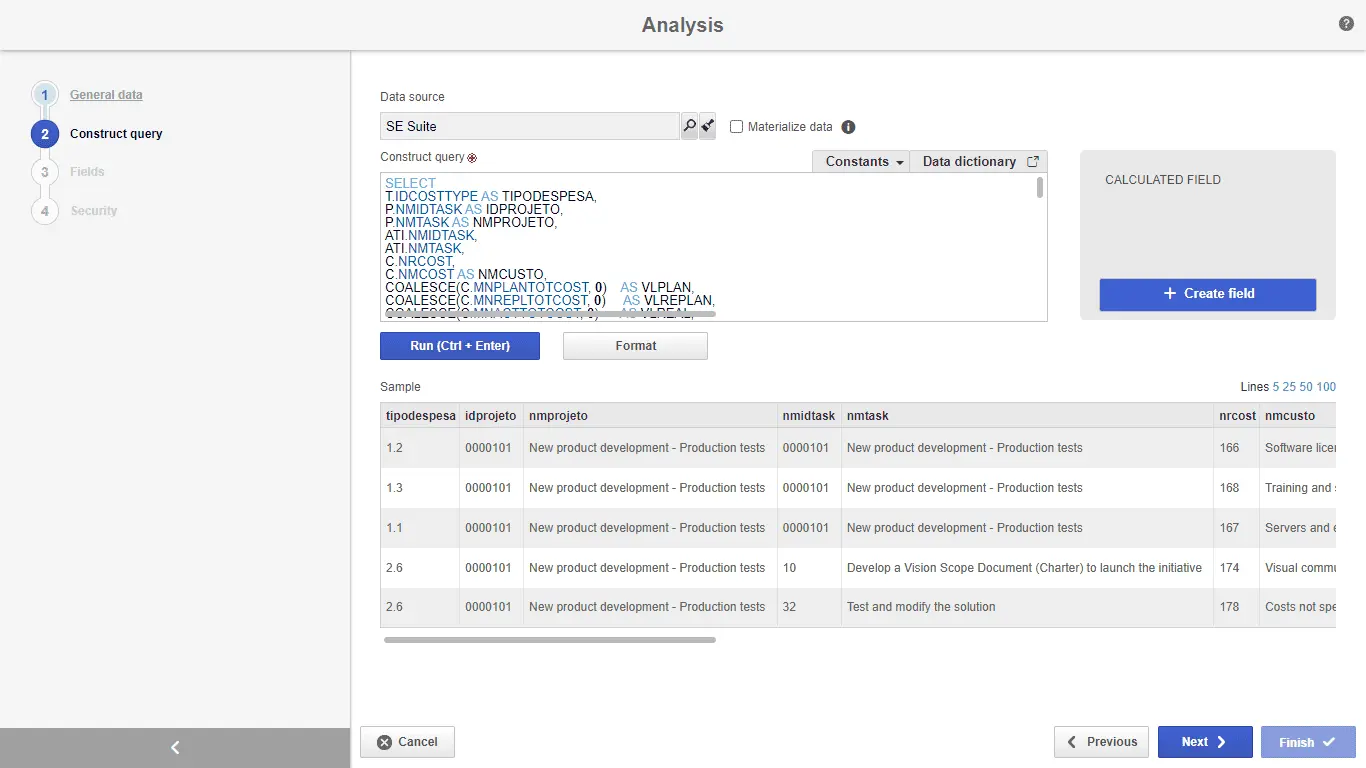Set sample lines to 100
Screen dimensions: 1366x768
click(1326, 387)
